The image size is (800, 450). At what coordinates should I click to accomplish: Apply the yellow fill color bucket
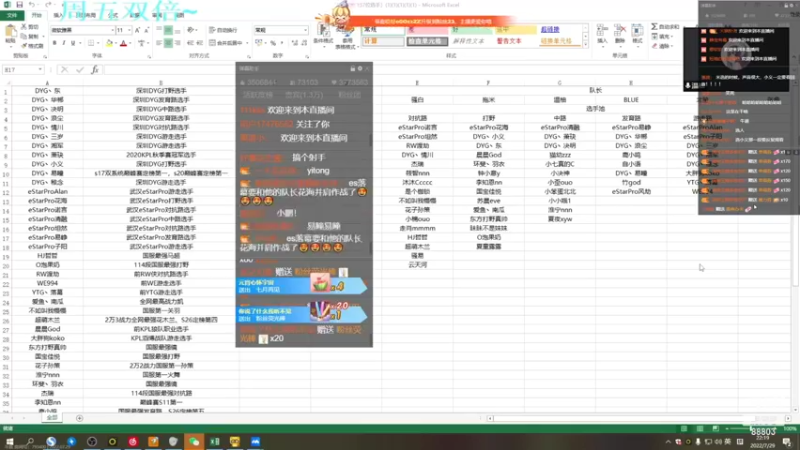109,43
